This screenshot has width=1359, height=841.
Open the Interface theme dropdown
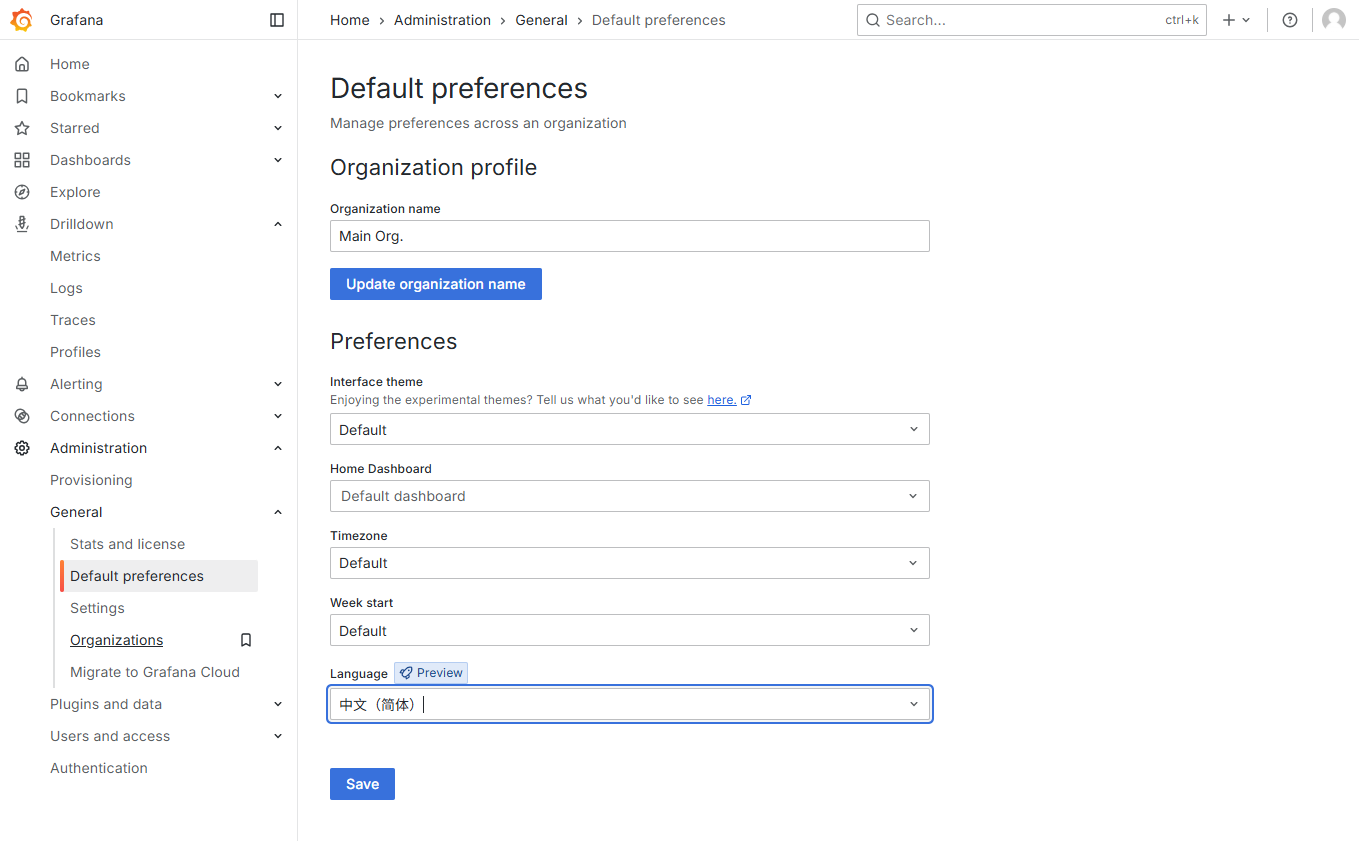(x=630, y=429)
